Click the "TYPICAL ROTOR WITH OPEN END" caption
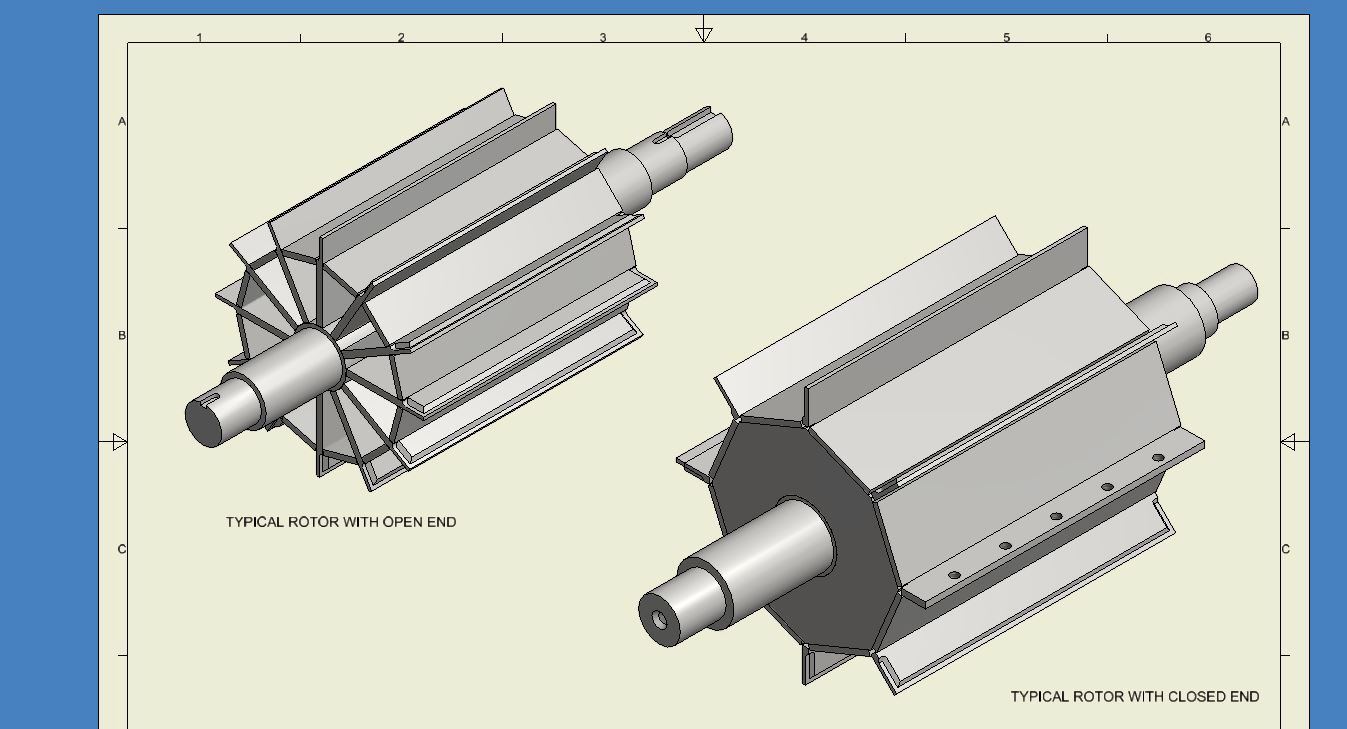The image size is (1347, 729). tap(341, 522)
